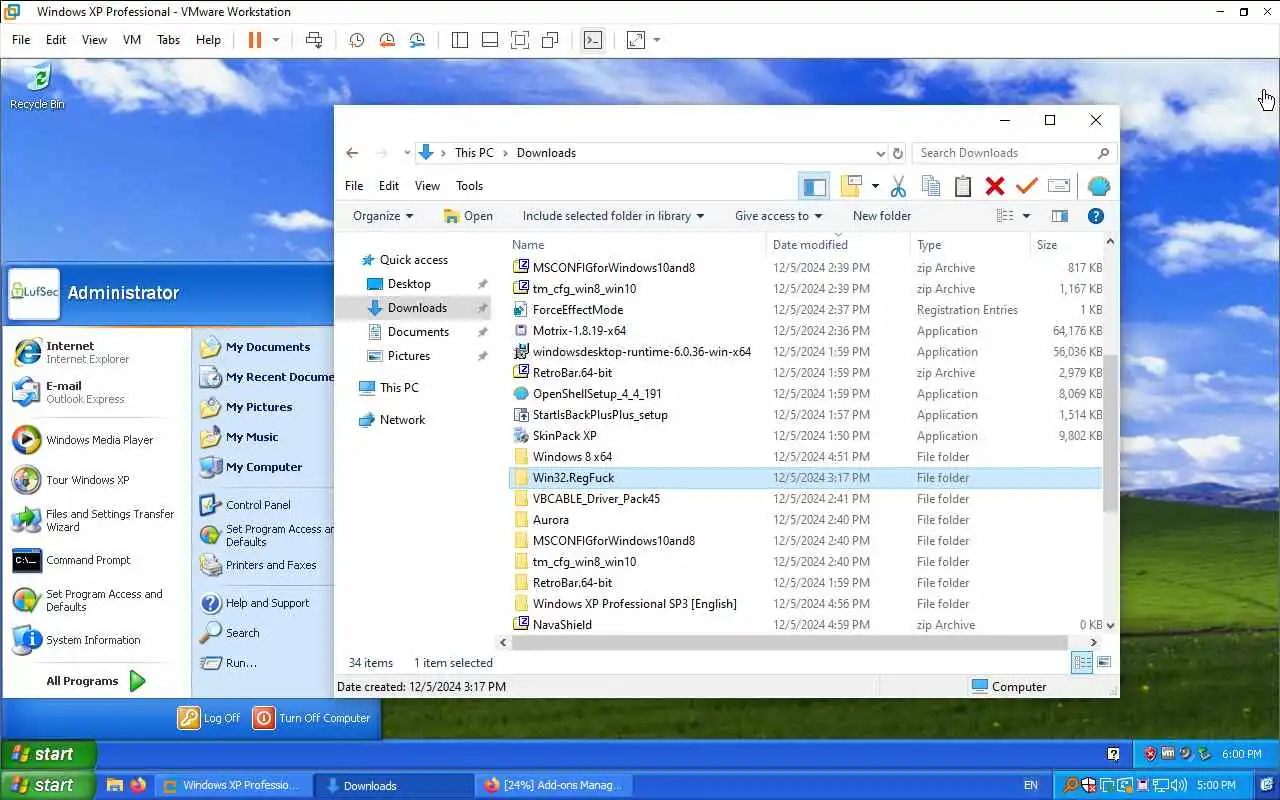
Task: Open the Give access to dropdown
Action: [x=778, y=216]
